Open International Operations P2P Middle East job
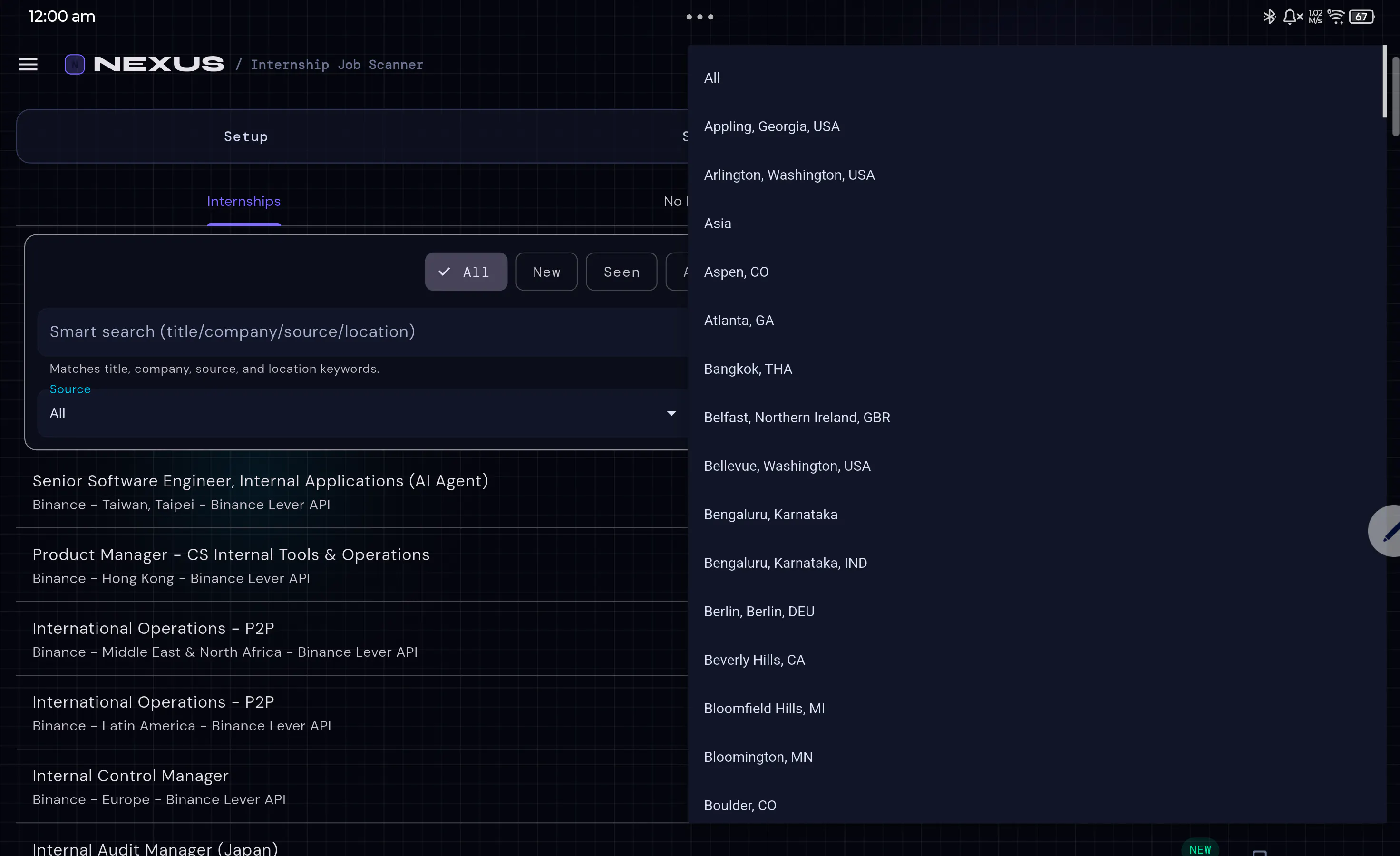Viewport: 1400px width, 856px height. point(352,639)
